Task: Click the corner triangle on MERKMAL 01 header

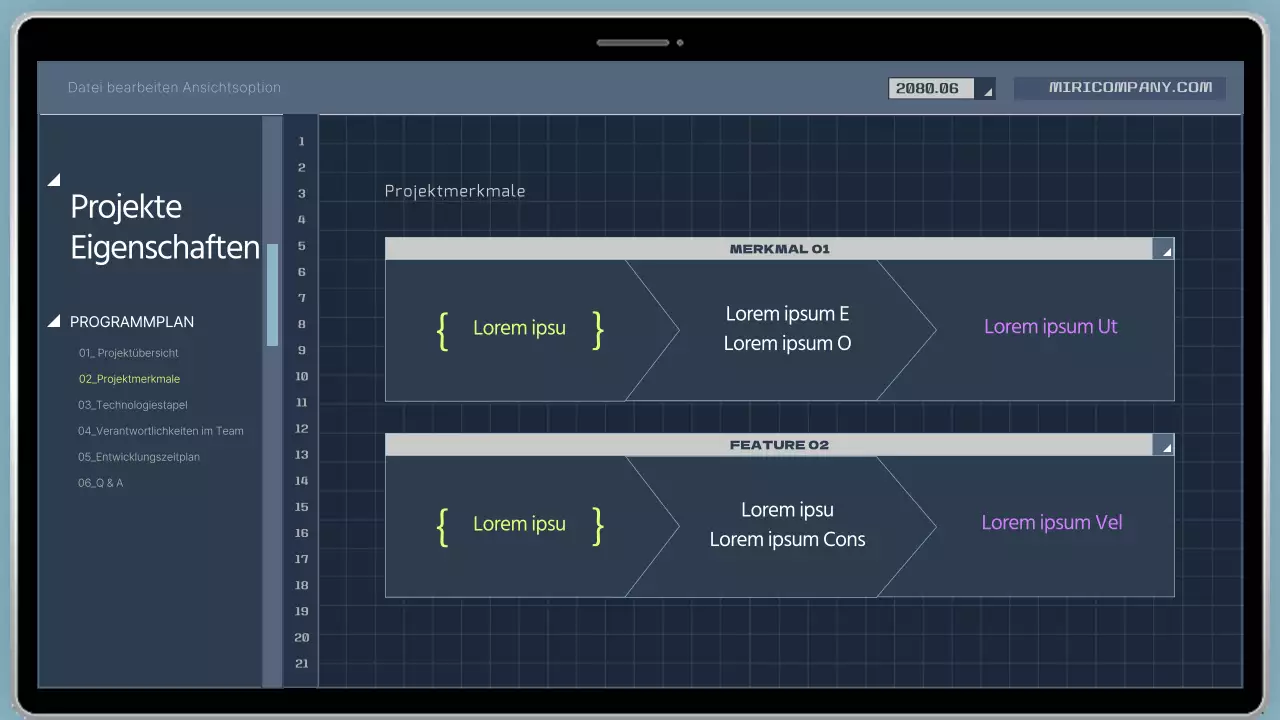Action: click(1165, 250)
